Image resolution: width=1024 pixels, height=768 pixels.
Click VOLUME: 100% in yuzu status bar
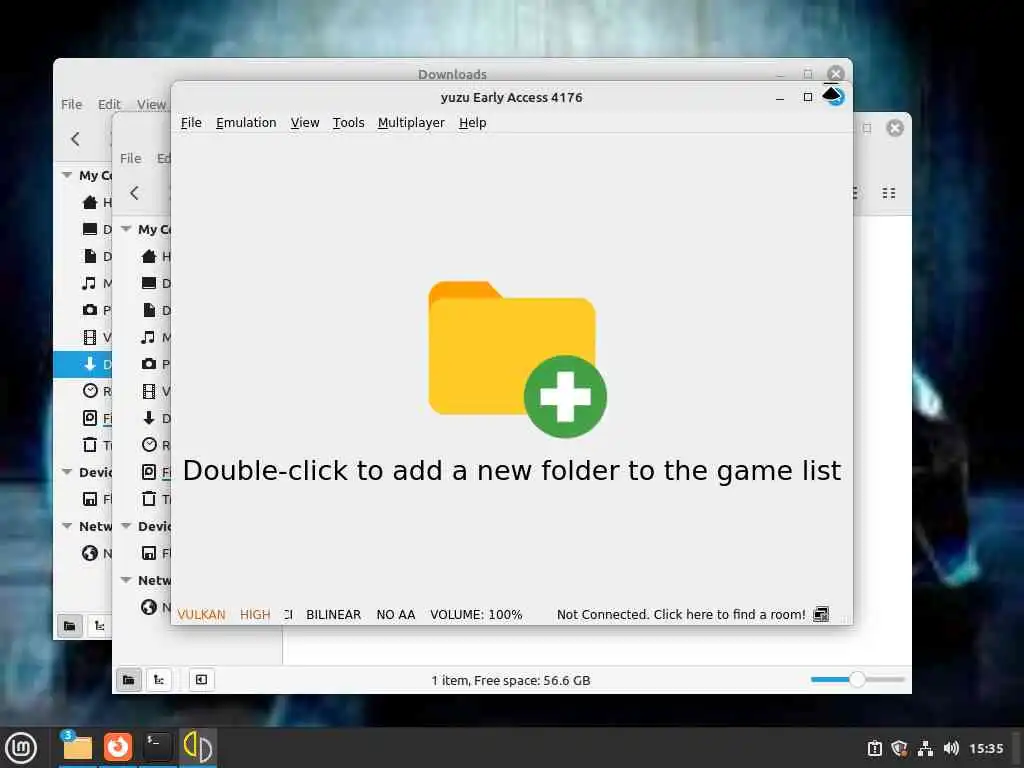pos(476,615)
